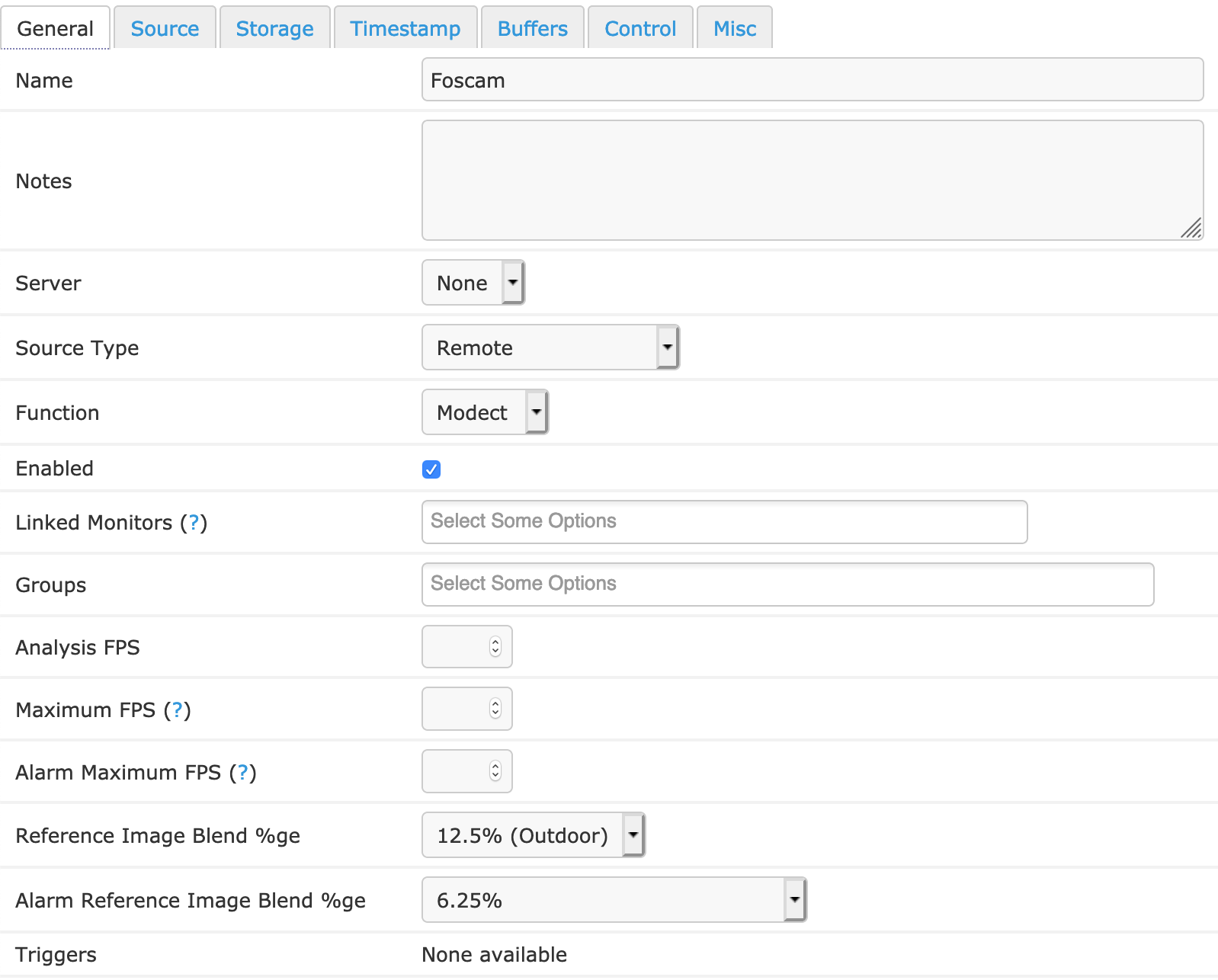Click the Alarm Maximum FPS stepper arrows

pyautogui.click(x=495, y=772)
